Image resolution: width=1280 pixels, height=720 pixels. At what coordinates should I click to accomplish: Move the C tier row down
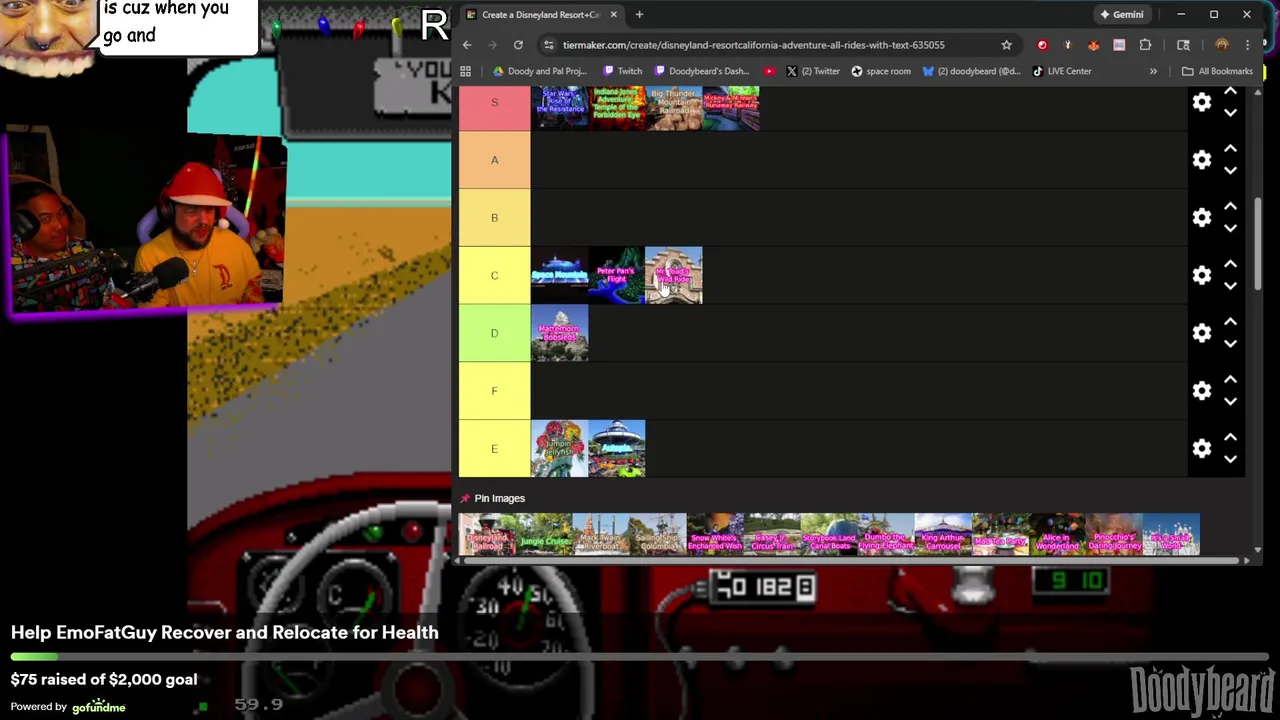click(1230, 286)
